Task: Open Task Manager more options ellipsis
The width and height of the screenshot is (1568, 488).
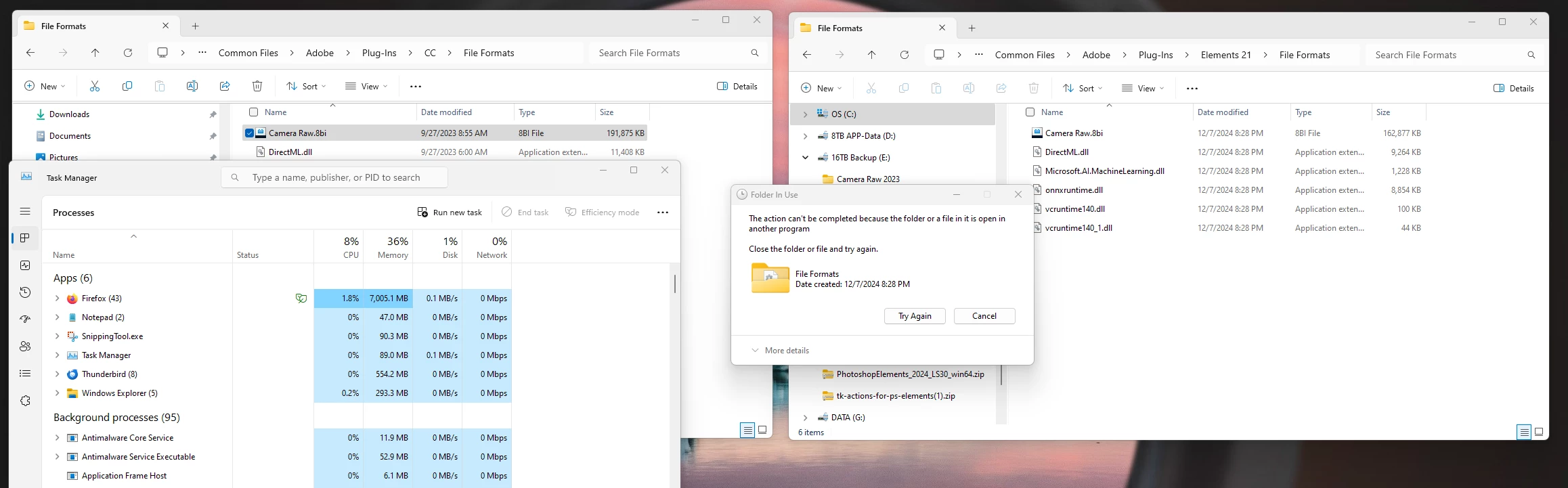Action: coord(663,213)
